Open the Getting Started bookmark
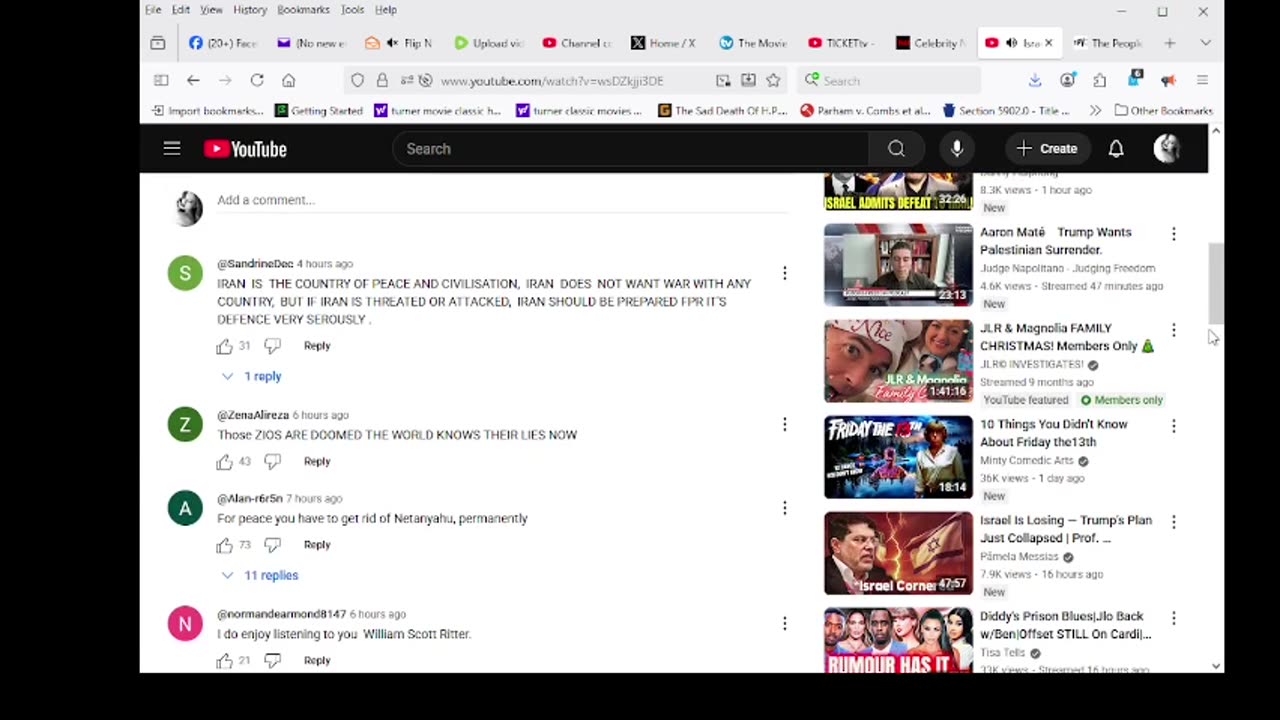Image resolution: width=1280 pixels, height=720 pixels. pyautogui.click(x=319, y=111)
